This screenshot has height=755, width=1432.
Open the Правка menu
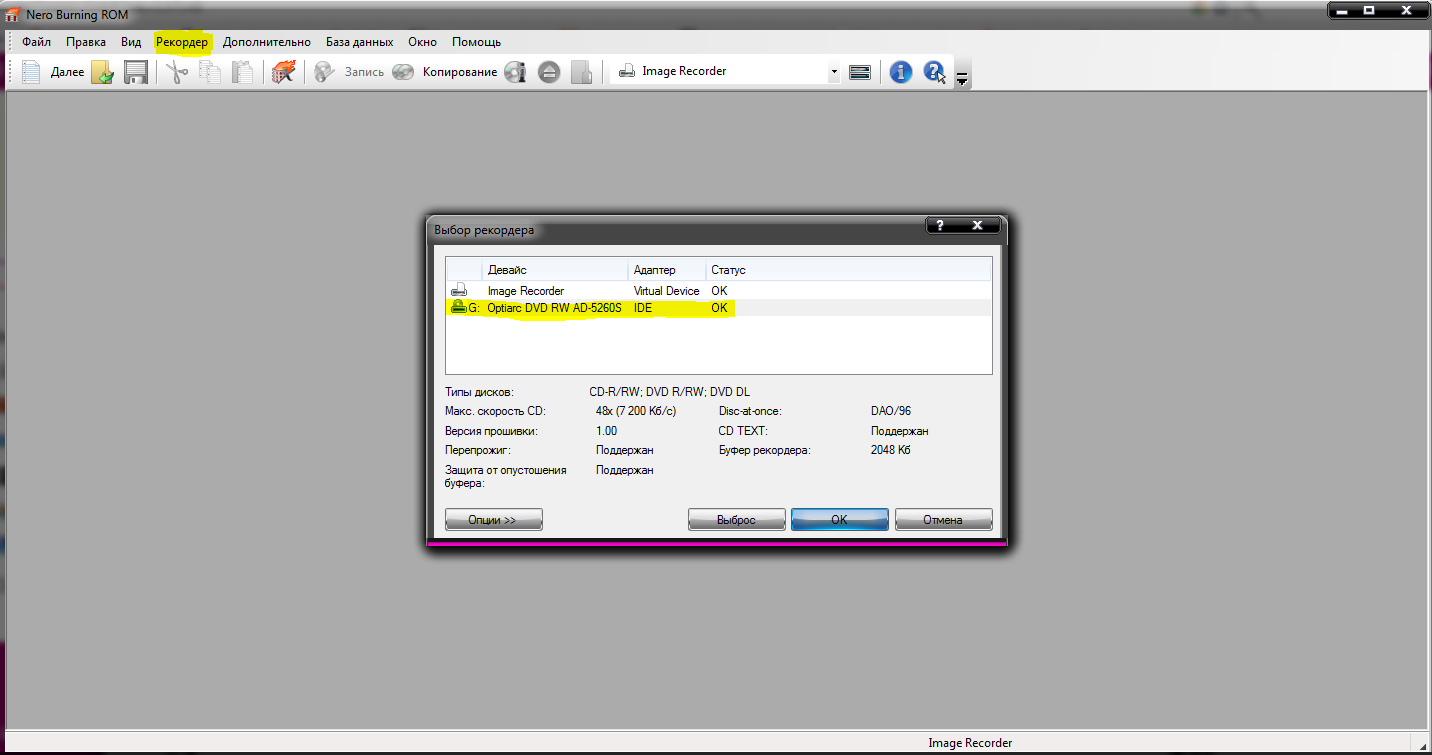[86, 42]
